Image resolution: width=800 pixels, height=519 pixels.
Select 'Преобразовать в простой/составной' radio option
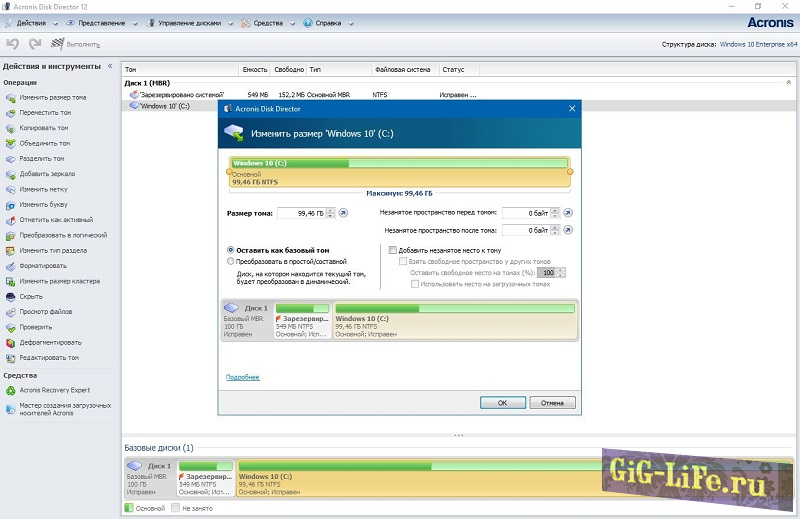(231, 261)
